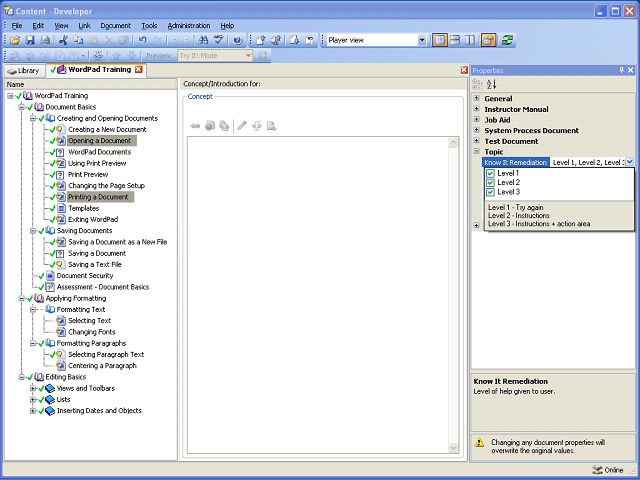Image resolution: width=640 pixels, height=480 pixels.
Task: Pin the Properties panel with pushpin icon
Action: coord(621,70)
